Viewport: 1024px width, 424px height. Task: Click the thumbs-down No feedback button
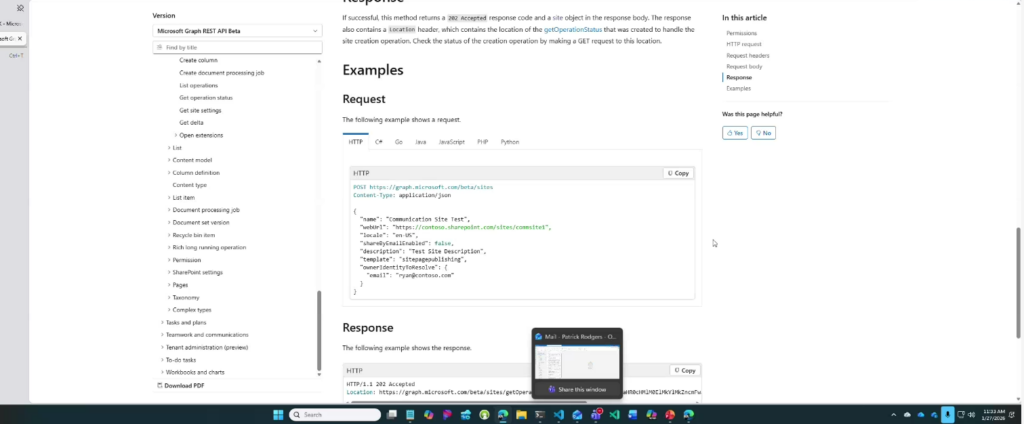click(x=763, y=133)
